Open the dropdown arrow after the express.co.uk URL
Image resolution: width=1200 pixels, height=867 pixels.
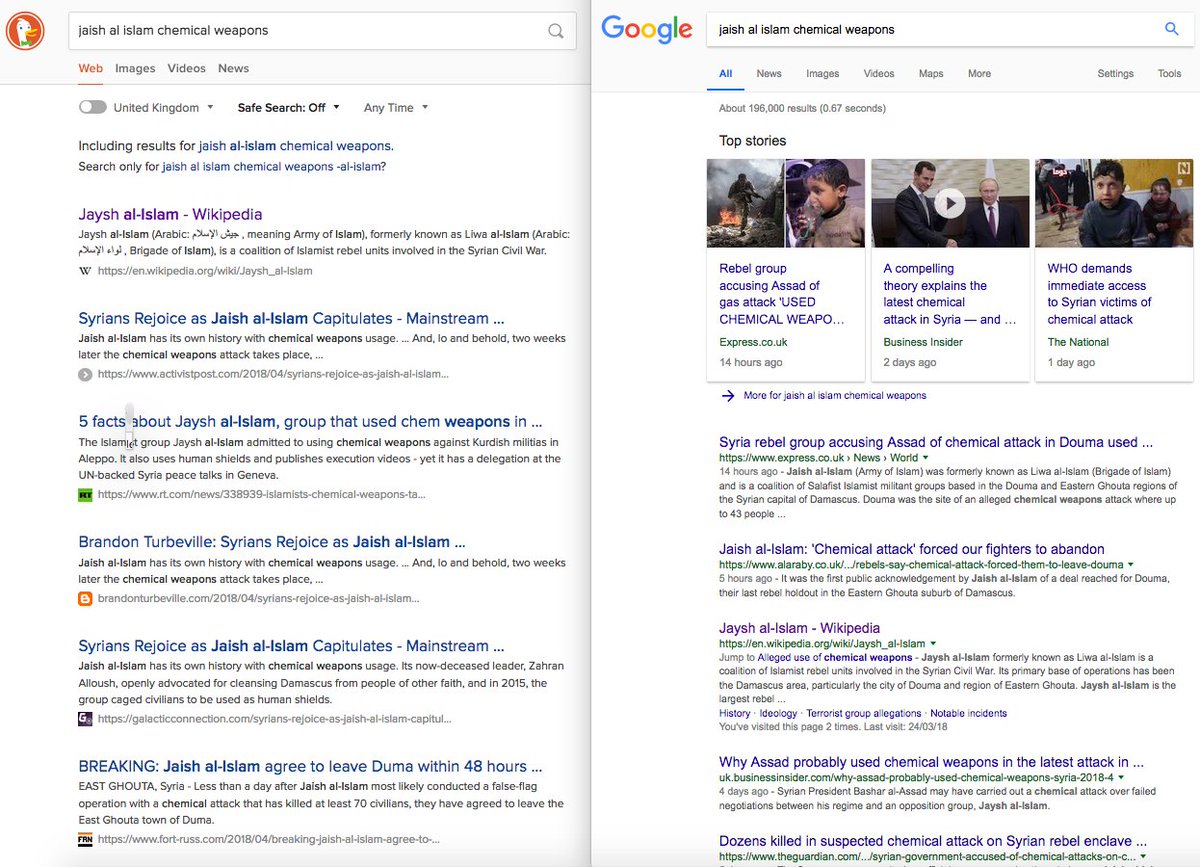tap(925, 458)
